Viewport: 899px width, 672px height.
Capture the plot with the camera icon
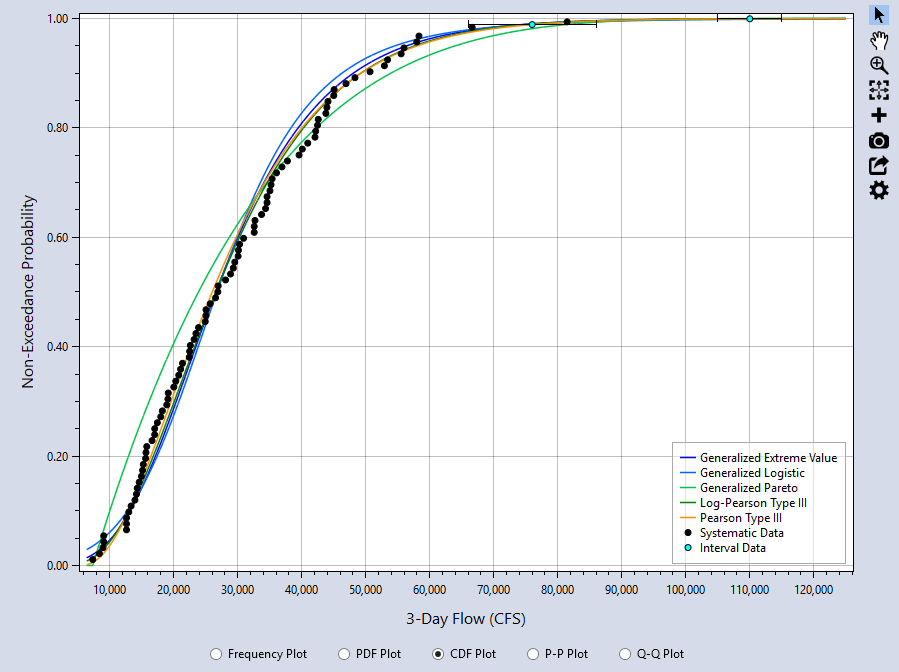click(x=877, y=140)
